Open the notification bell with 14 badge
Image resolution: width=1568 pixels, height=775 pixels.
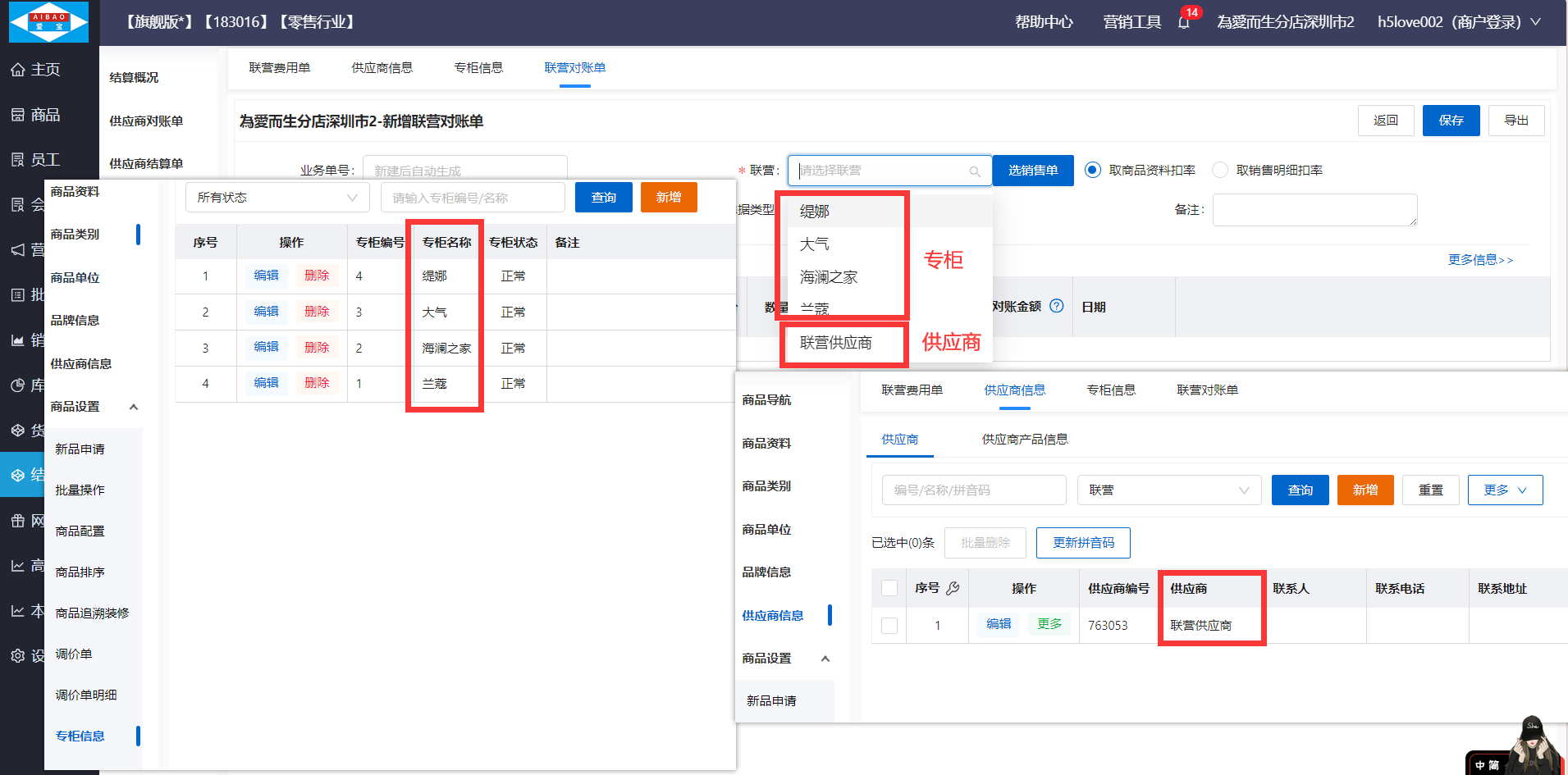click(1184, 22)
